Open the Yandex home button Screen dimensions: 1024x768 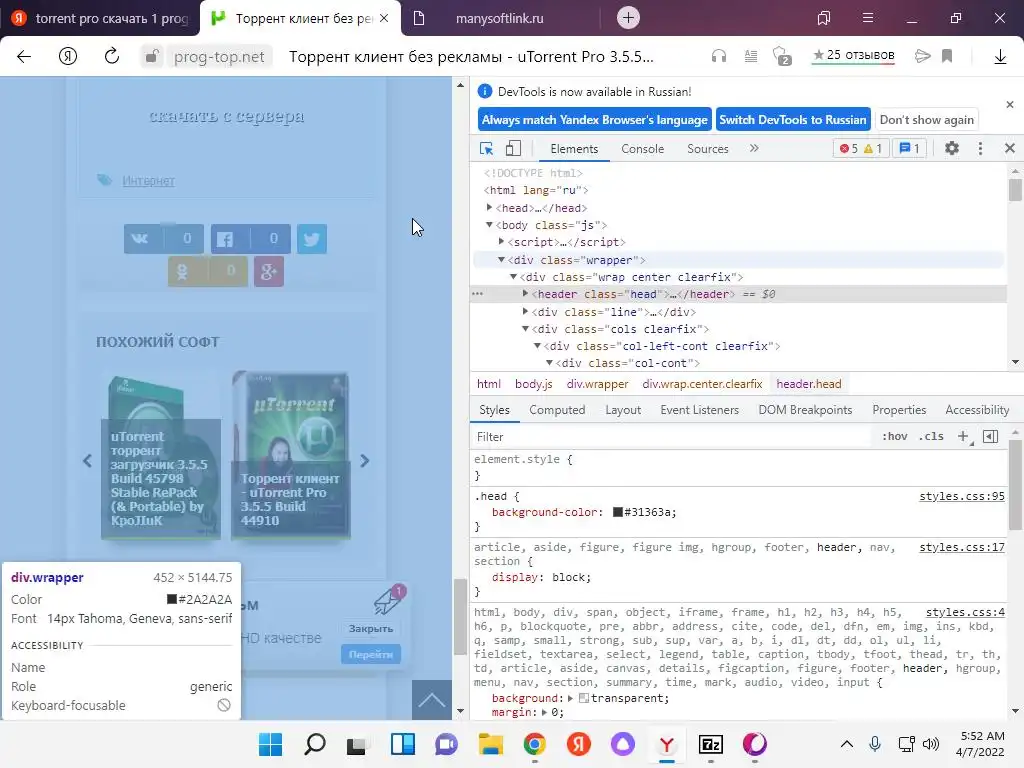point(68,56)
